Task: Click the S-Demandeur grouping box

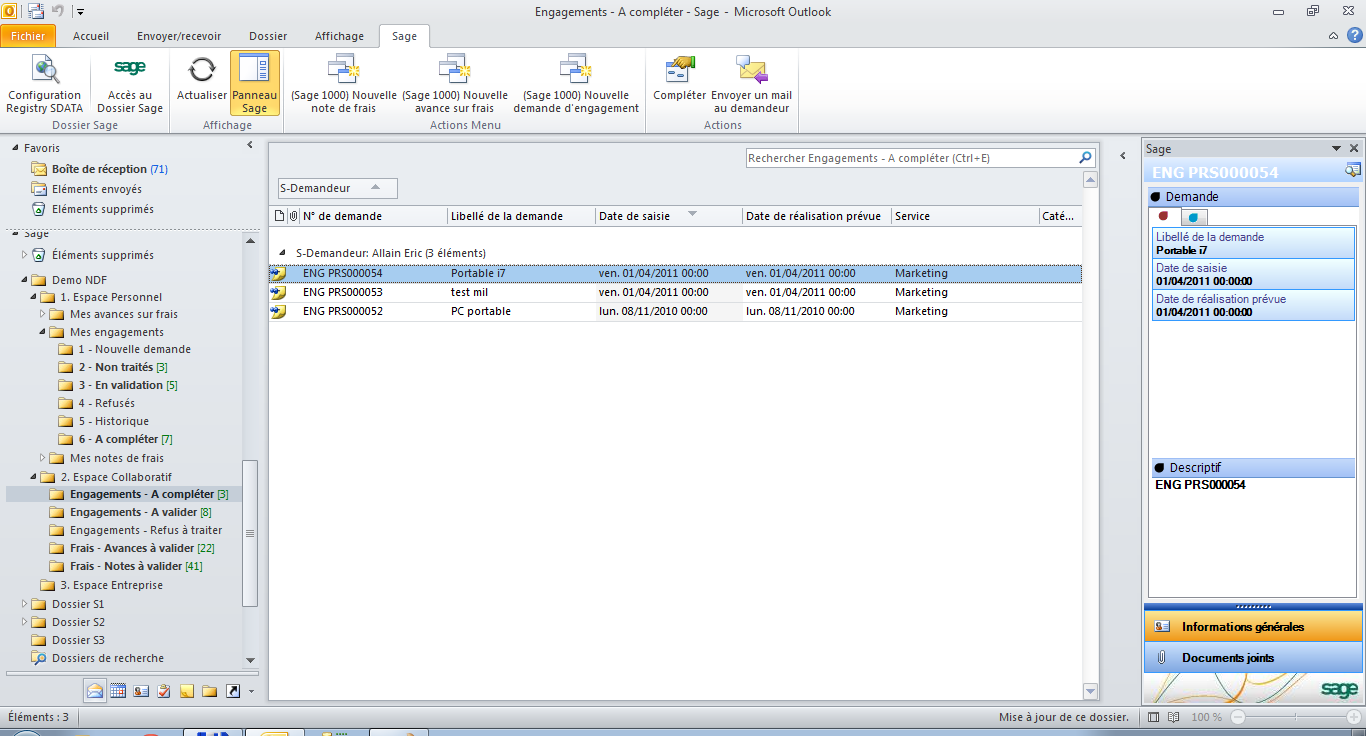Action: [337, 188]
